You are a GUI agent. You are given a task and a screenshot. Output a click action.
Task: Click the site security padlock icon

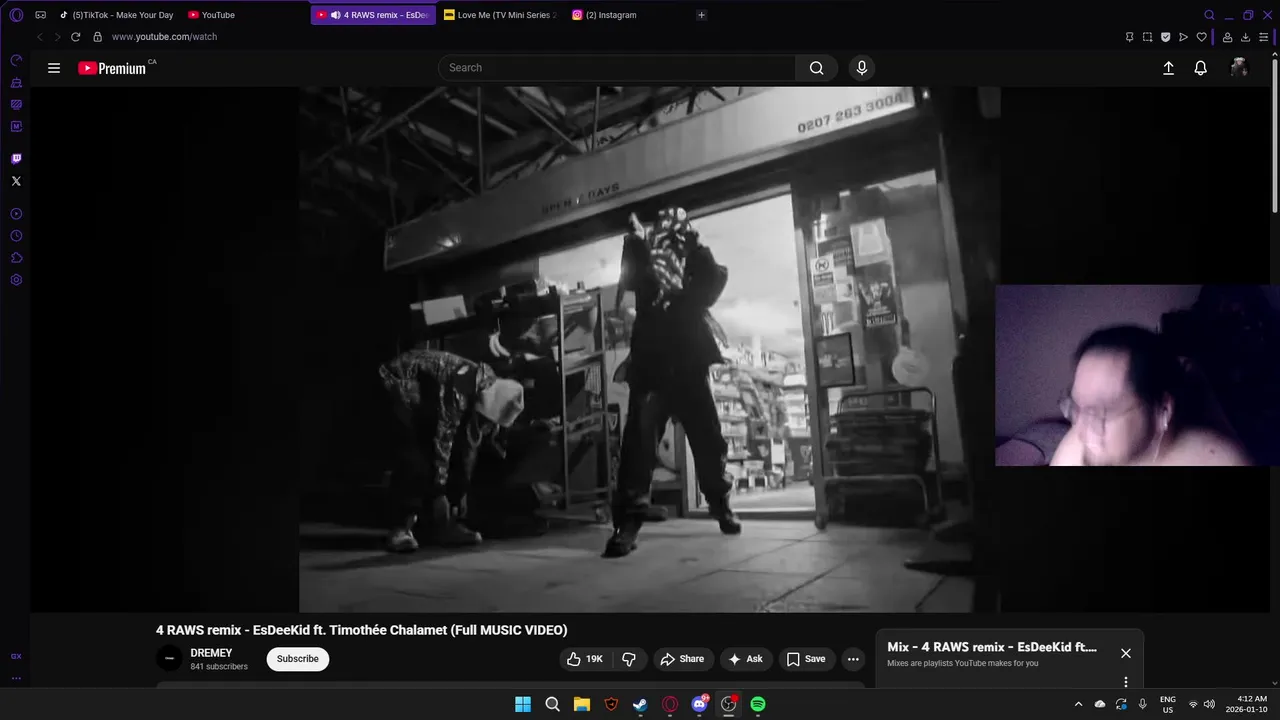(97, 37)
